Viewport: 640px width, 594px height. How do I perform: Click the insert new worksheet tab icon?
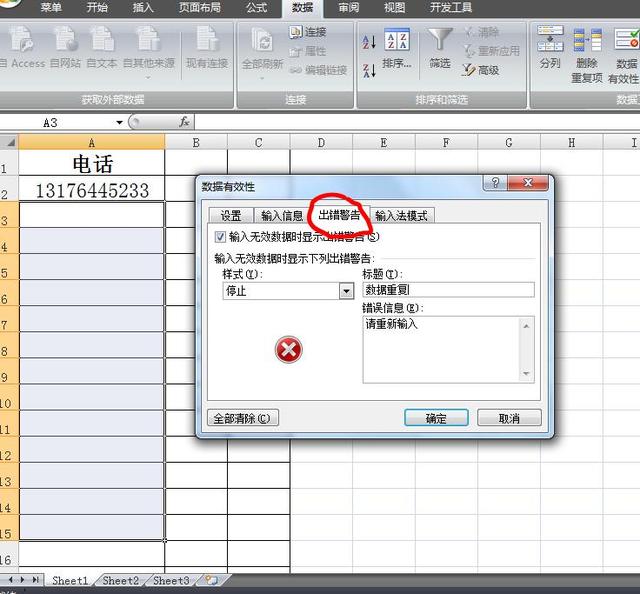pos(211,580)
